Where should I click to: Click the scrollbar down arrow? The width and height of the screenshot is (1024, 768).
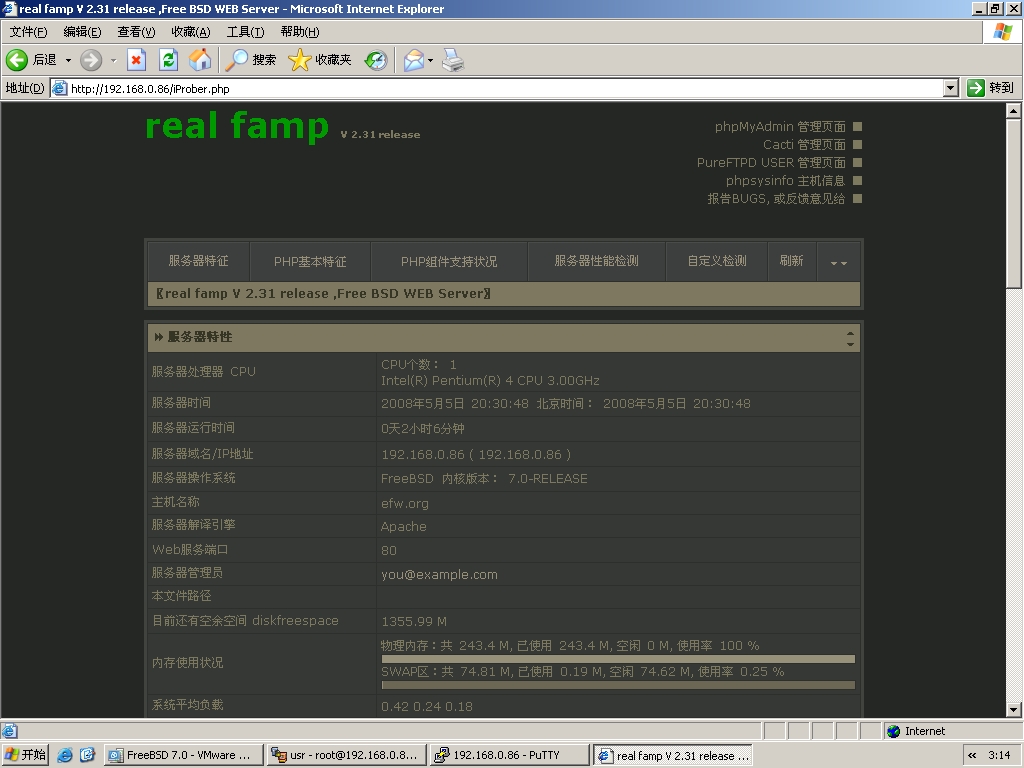(1013, 709)
